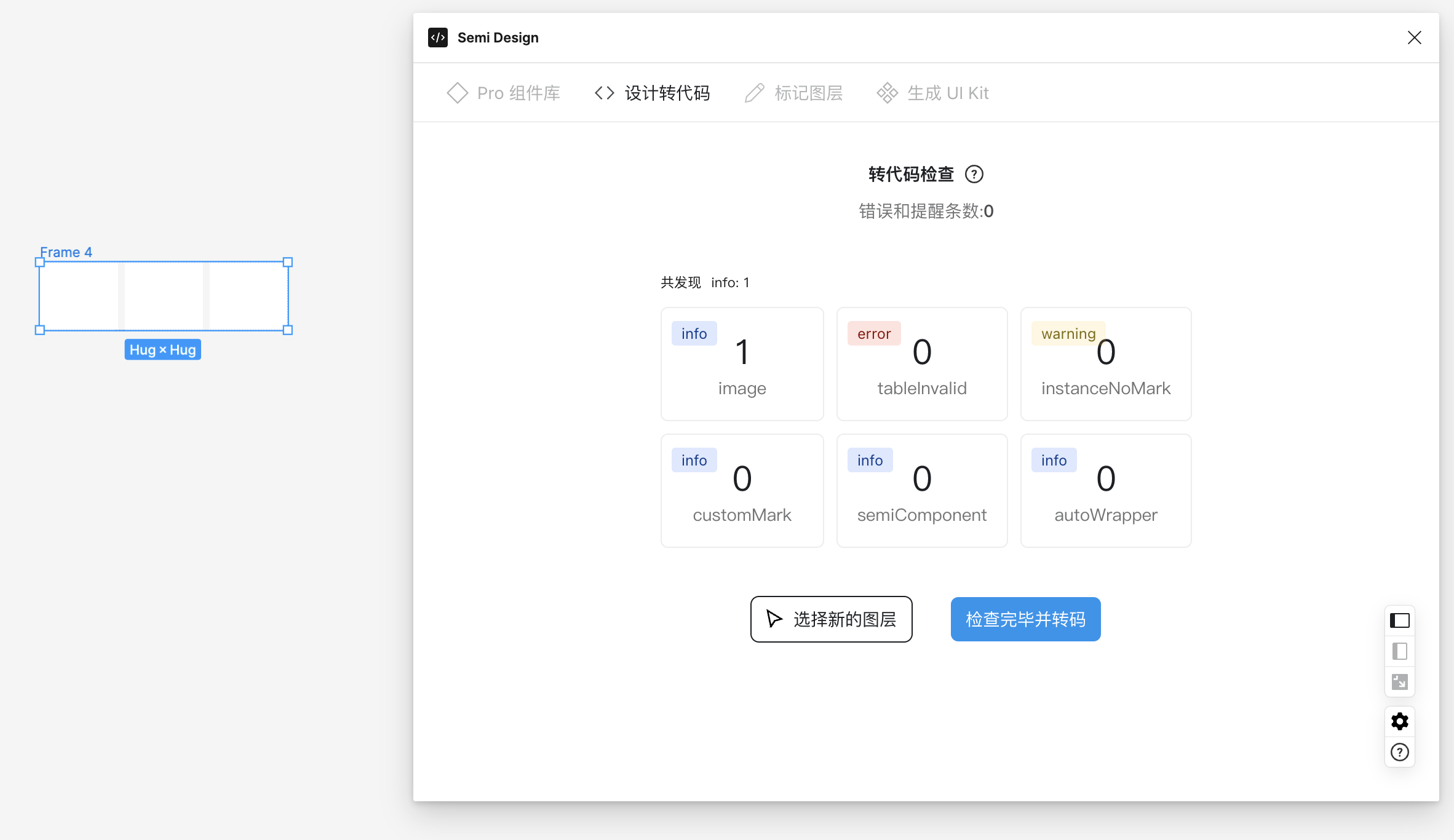Open the instanceNoMark warning card
This screenshot has width=1454, height=840.
pyautogui.click(x=1105, y=364)
